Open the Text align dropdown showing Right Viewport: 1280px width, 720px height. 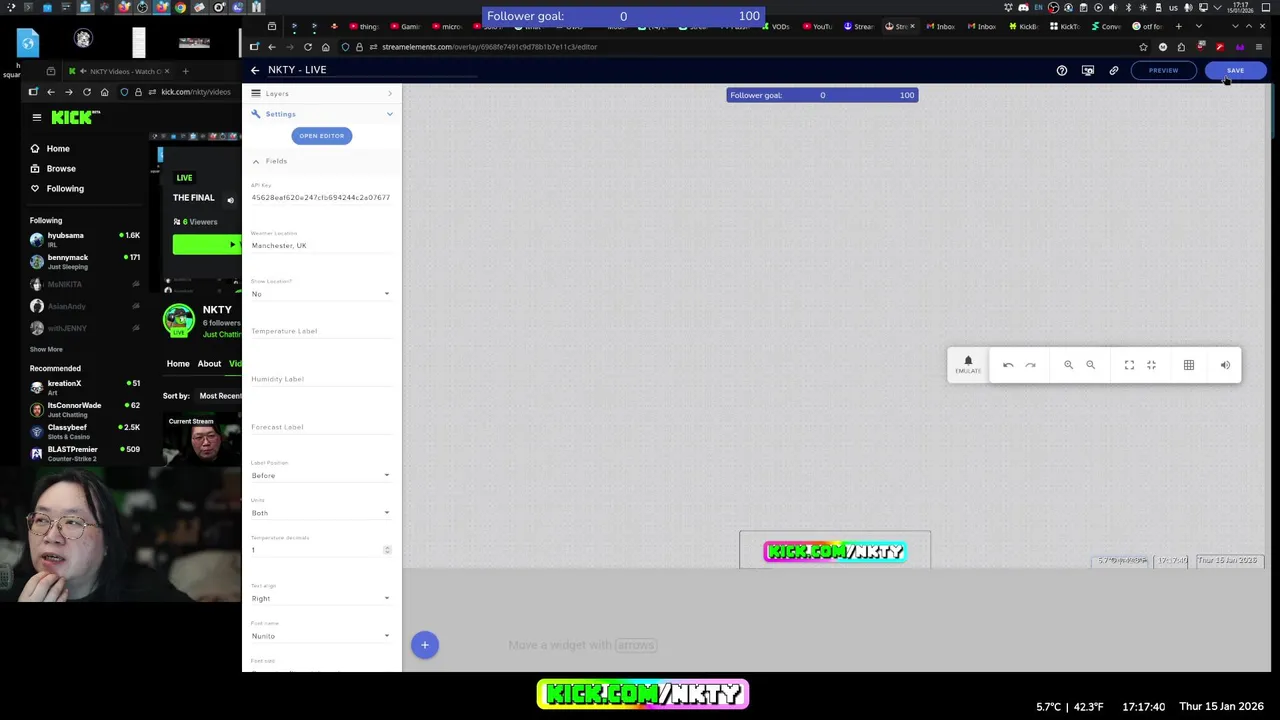coord(321,598)
